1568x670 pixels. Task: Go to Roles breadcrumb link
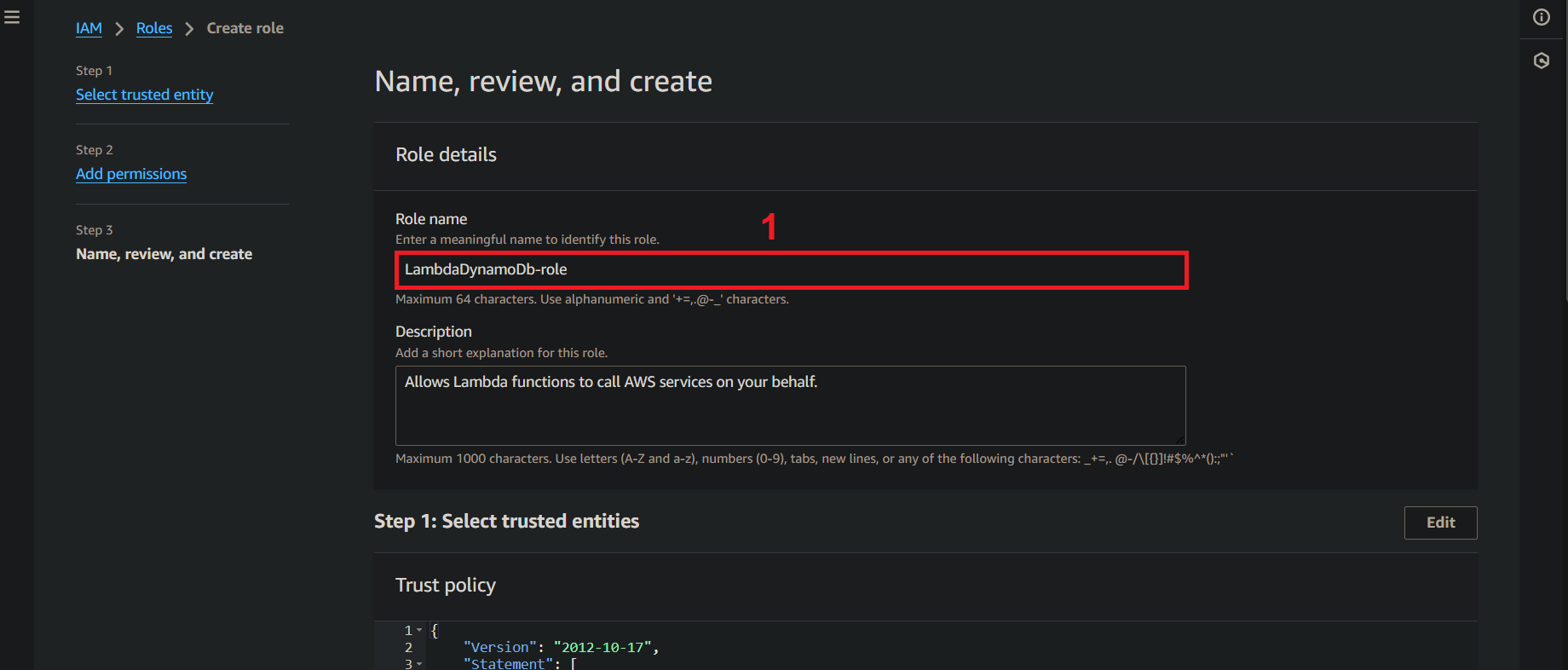pos(154,28)
